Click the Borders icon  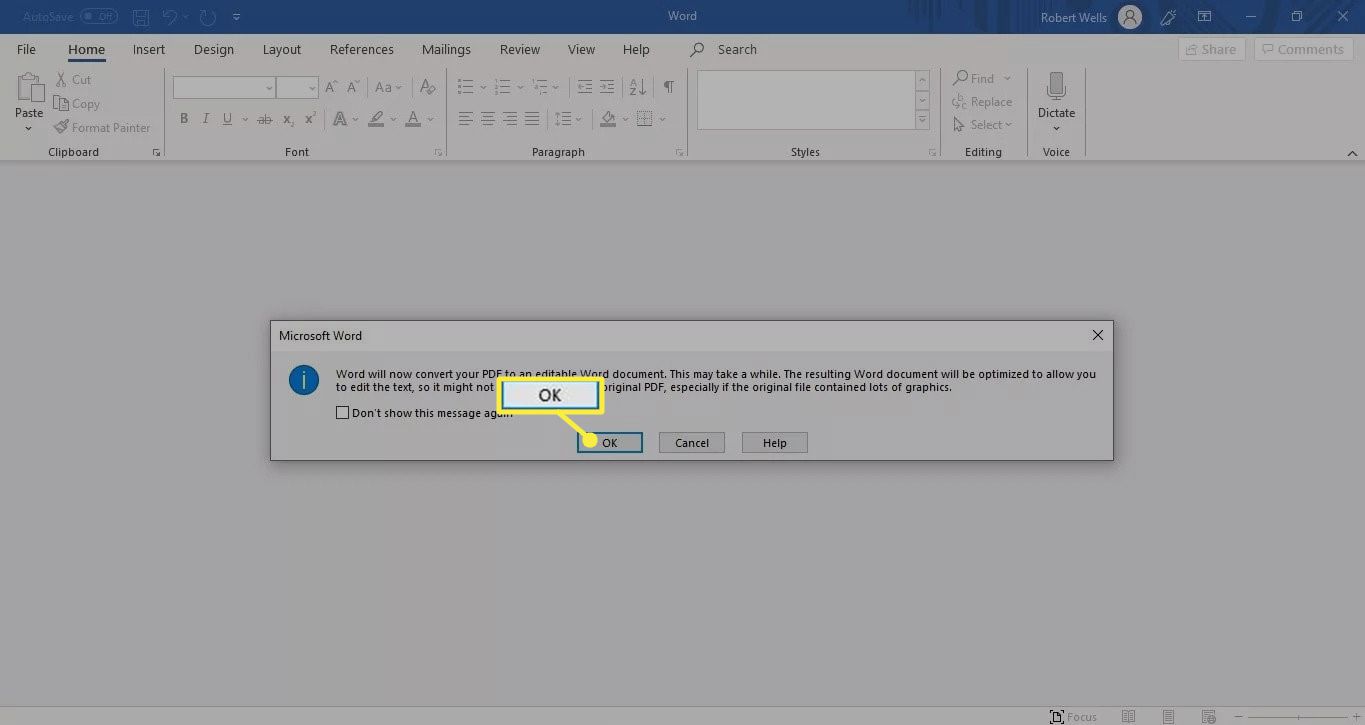(x=644, y=119)
